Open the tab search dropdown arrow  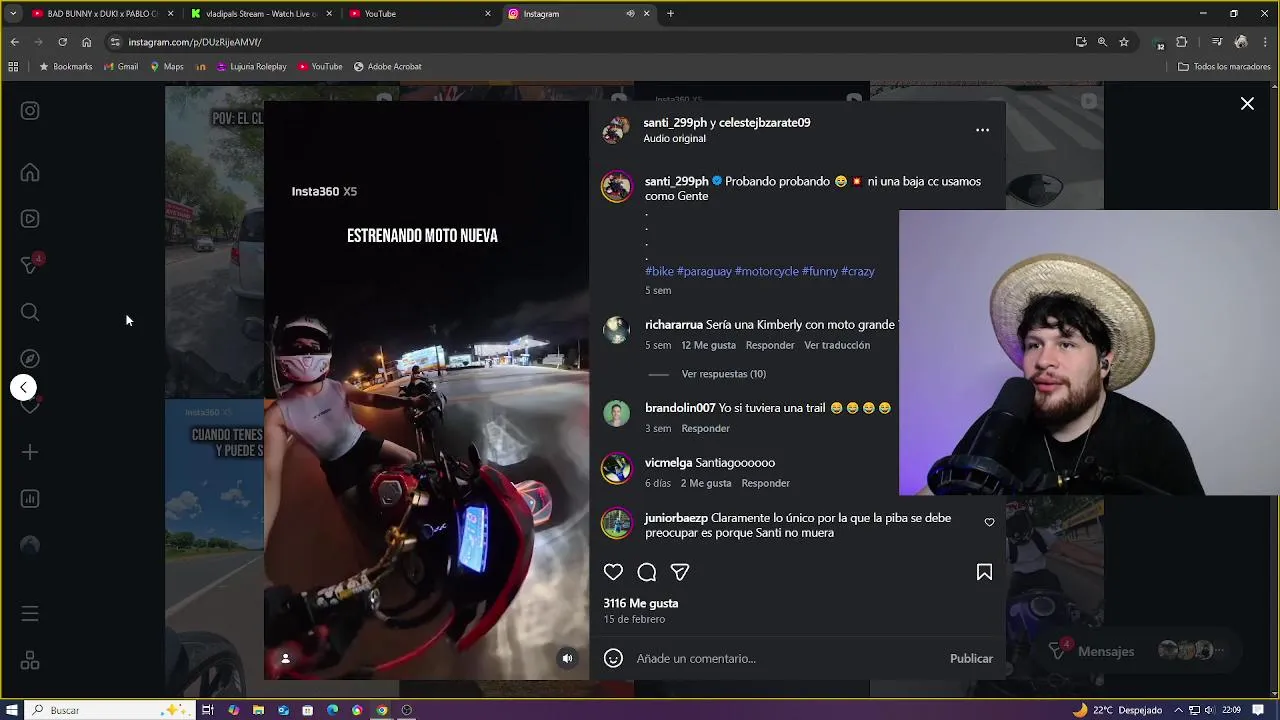13,14
